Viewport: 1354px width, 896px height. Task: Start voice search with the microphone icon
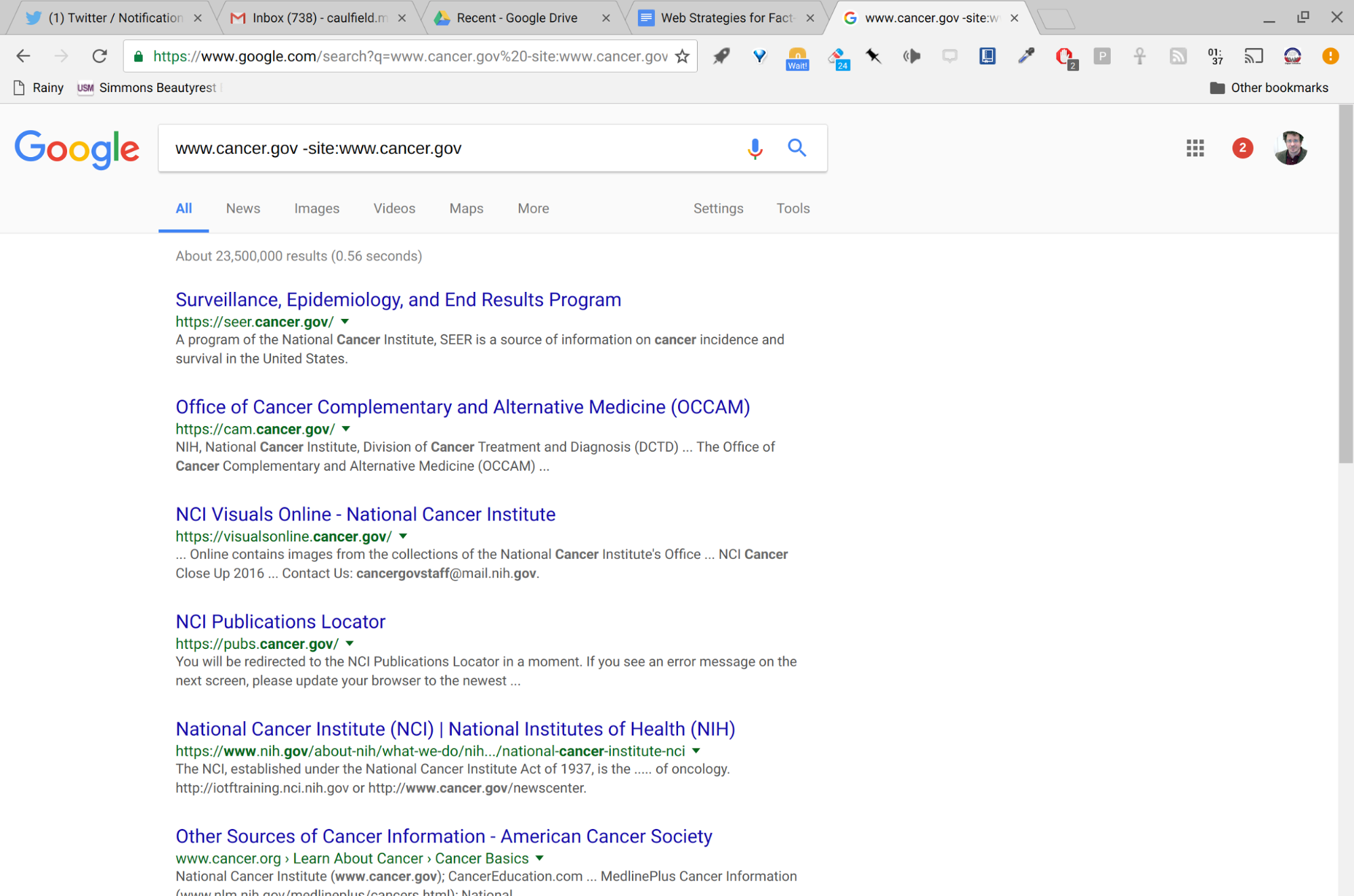pos(755,148)
